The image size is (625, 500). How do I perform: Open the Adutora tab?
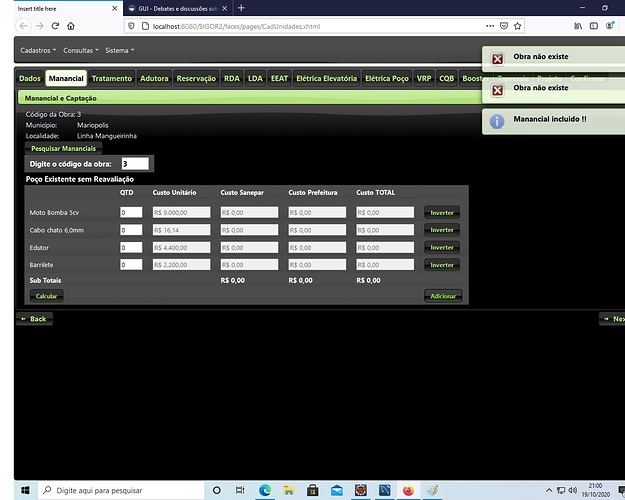click(x=154, y=79)
